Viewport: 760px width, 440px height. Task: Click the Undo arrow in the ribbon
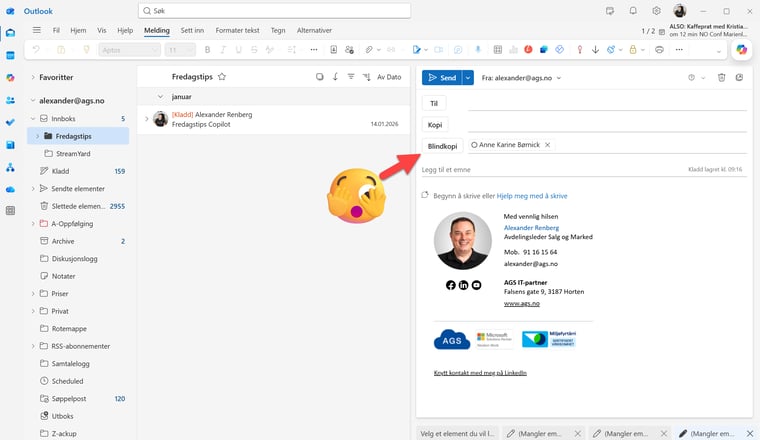[36, 49]
